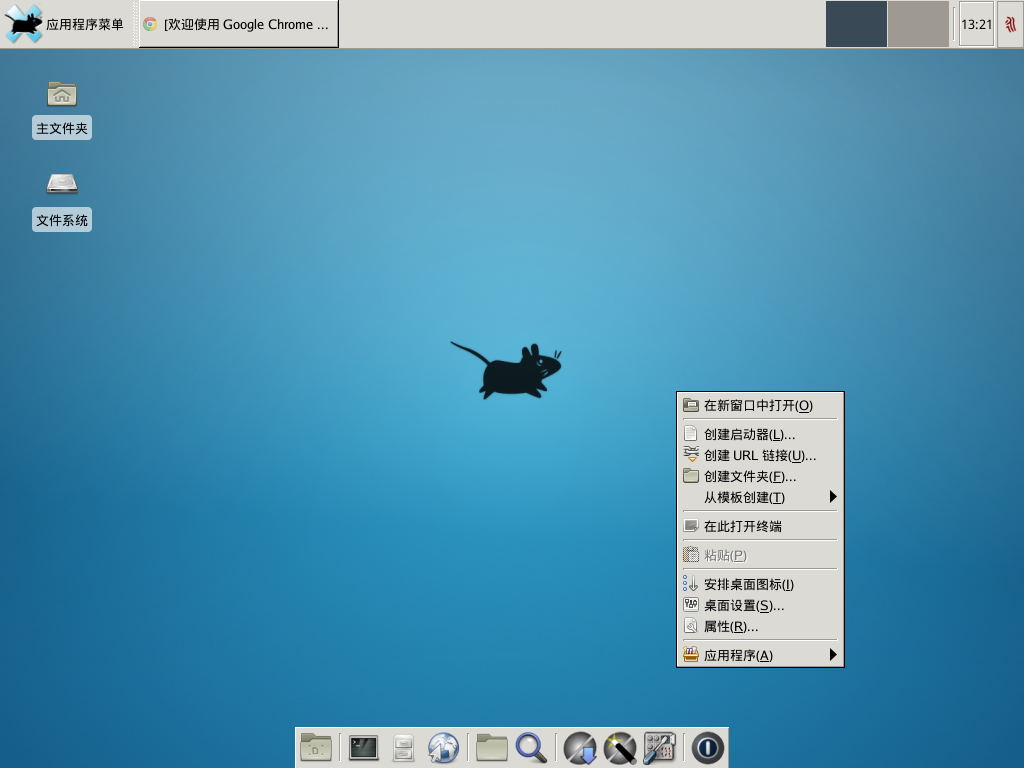Viewport: 1024px width, 768px height.
Task: Click the terminal icon beside 在此打开终端
Action: [x=691, y=526]
